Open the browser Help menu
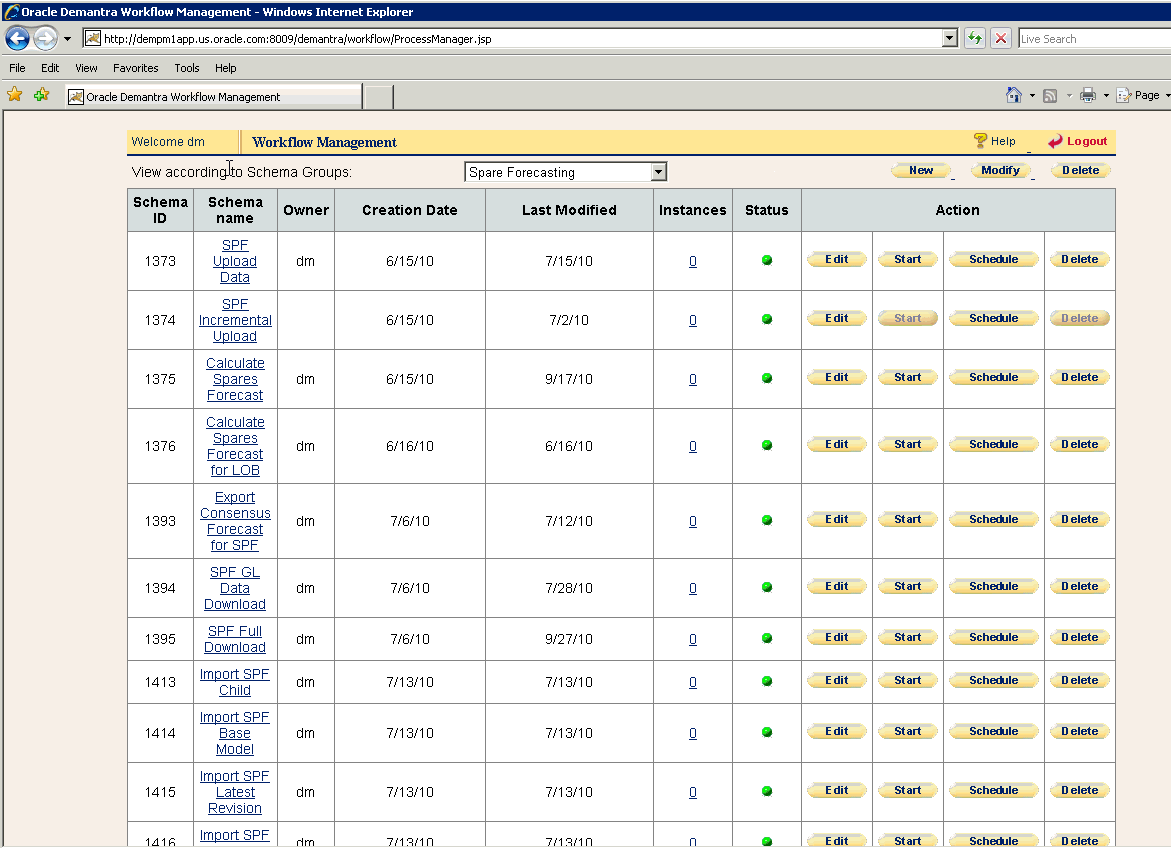This screenshot has width=1171, height=848. 226,68
